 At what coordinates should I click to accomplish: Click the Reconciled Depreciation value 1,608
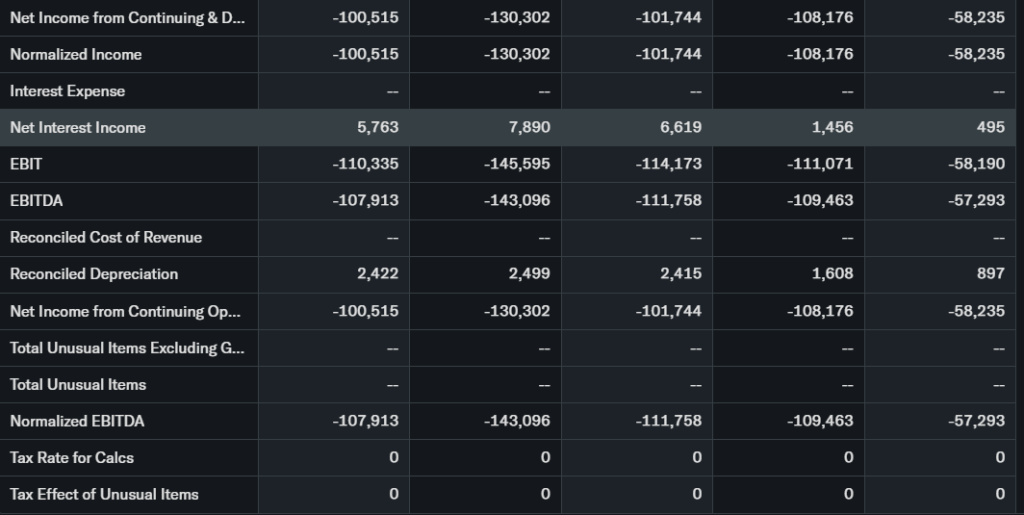[833, 274]
